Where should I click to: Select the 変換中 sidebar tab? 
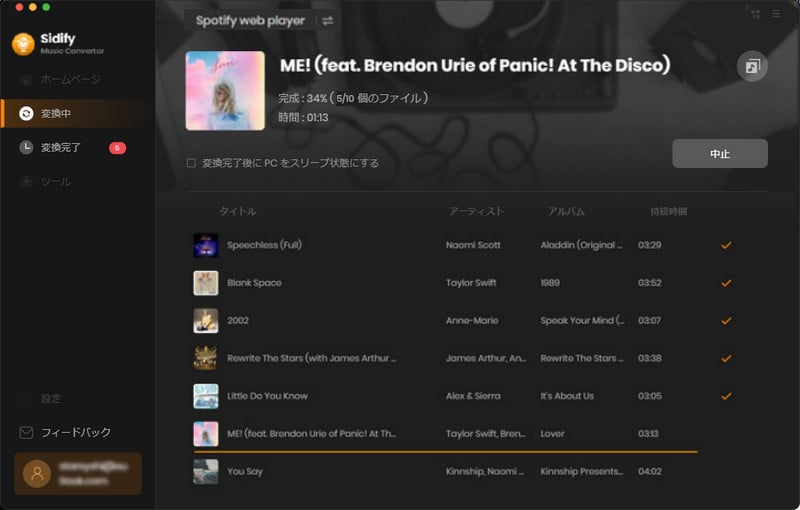point(78,113)
